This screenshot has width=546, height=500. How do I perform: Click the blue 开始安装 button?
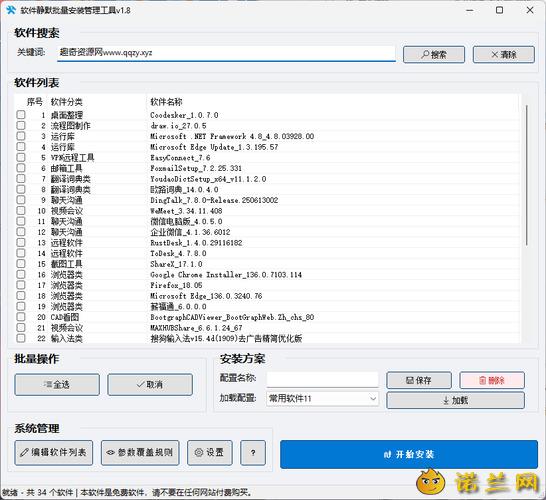pos(409,454)
